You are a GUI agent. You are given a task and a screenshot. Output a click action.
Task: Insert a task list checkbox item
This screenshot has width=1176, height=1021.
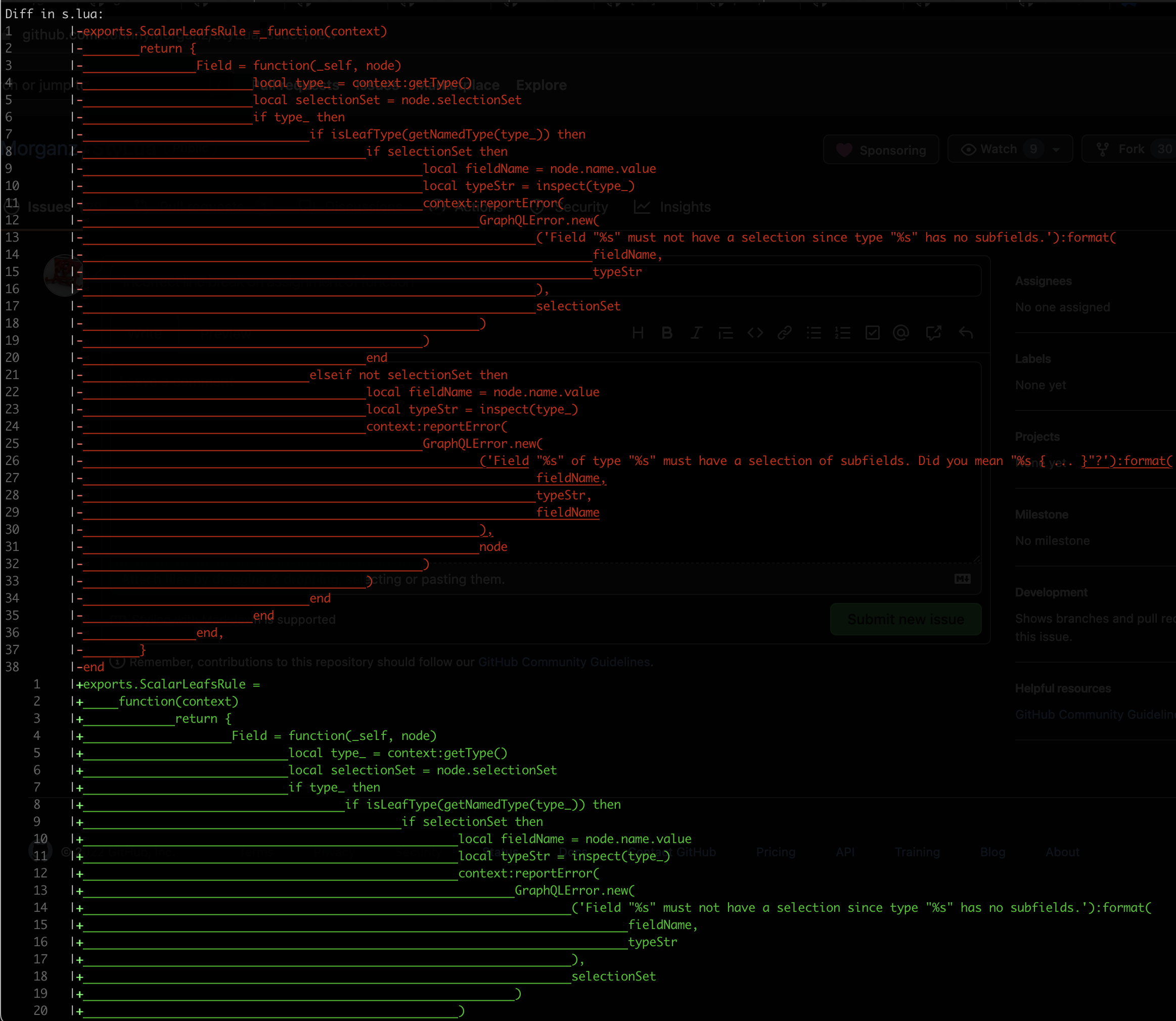coord(872,333)
